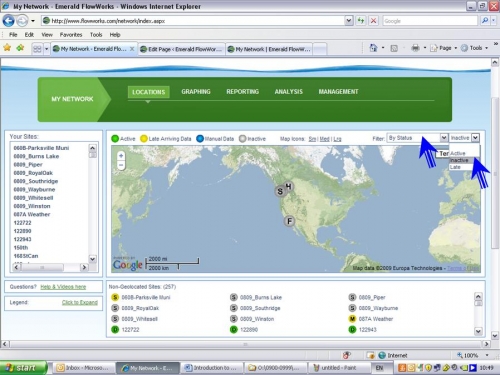Open the GRAPHING tab
Image resolution: width=500 pixels, height=375 pixels.
(196, 92)
